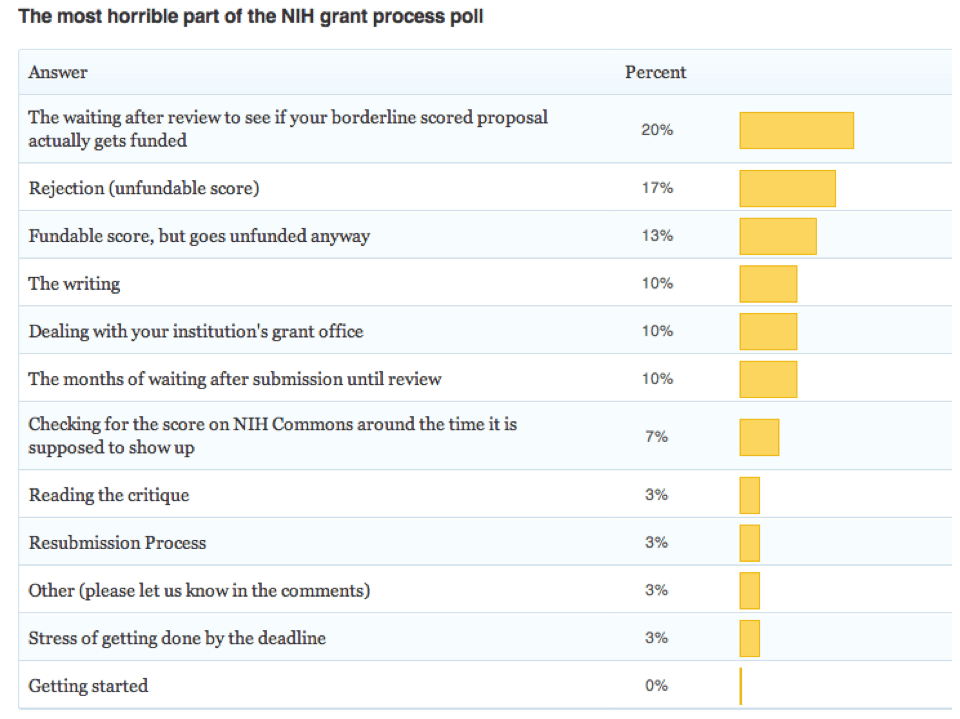The height and width of the screenshot is (719, 960).
Task: Click the bar for 'Resubmission Process'
Action: (750, 543)
